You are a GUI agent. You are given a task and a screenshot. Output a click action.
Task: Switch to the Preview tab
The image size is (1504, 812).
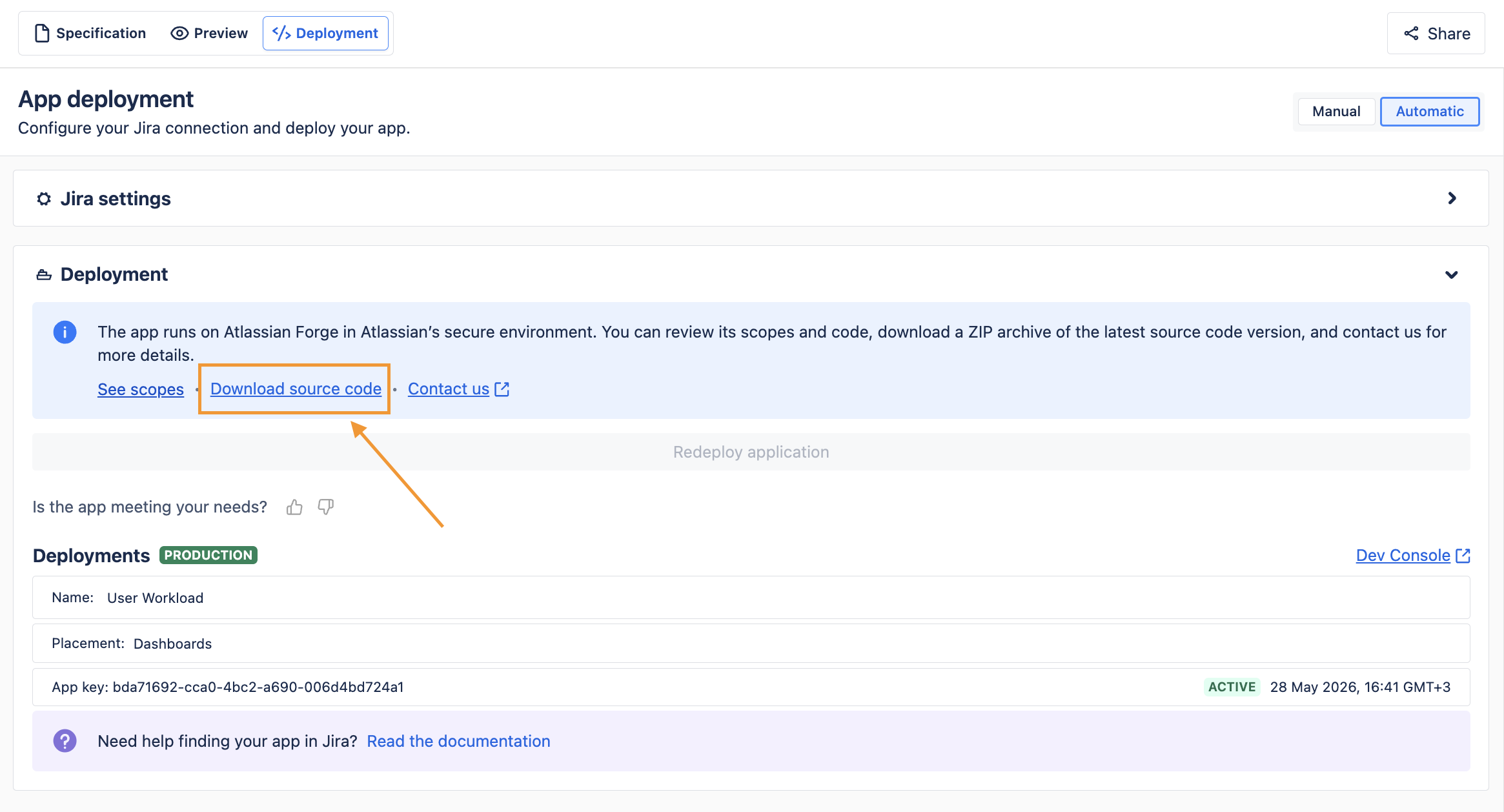pyautogui.click(x=209, y=34)
